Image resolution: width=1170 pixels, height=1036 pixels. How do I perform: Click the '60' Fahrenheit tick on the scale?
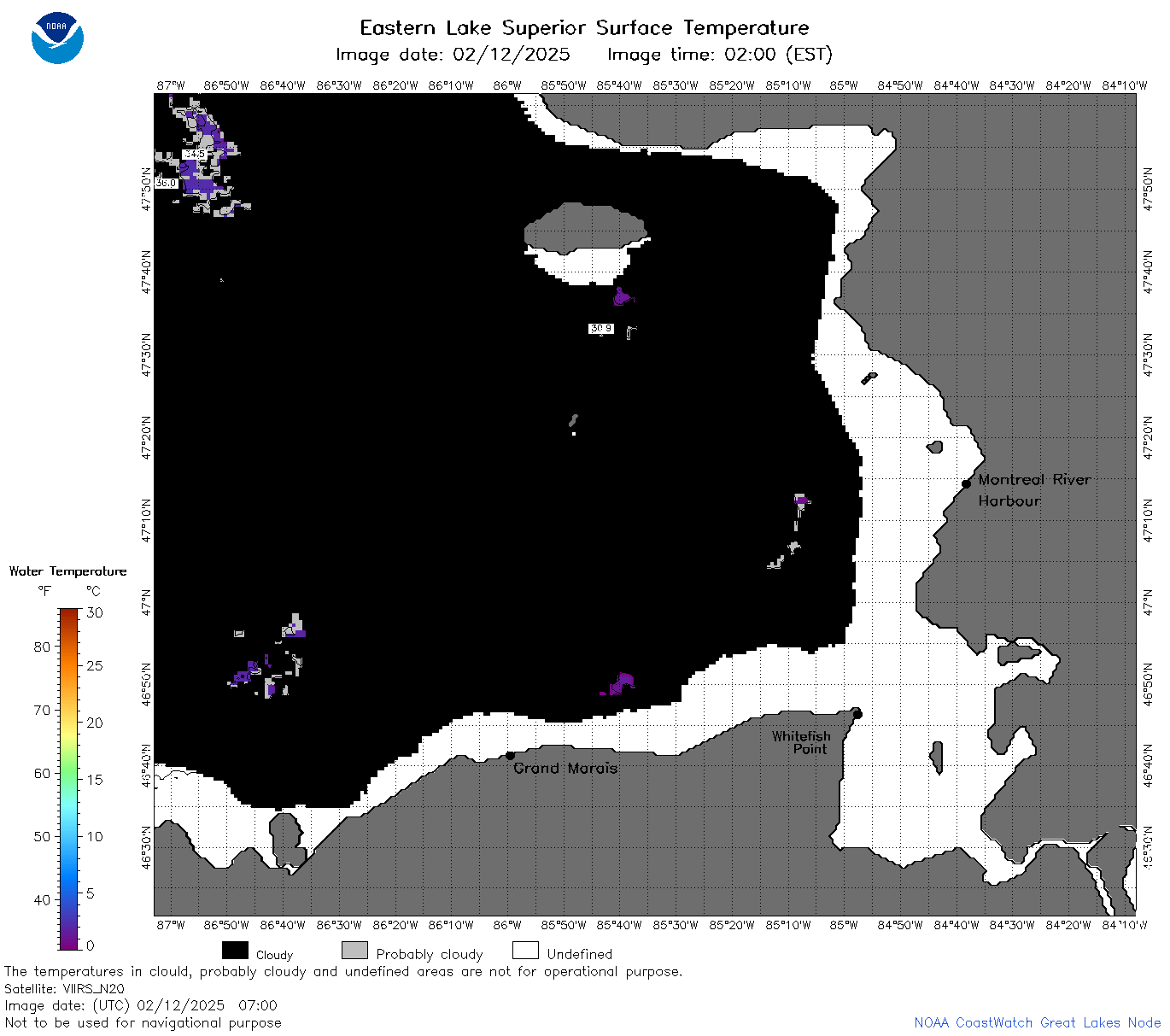pyautogui.click(x=42, y=773)
